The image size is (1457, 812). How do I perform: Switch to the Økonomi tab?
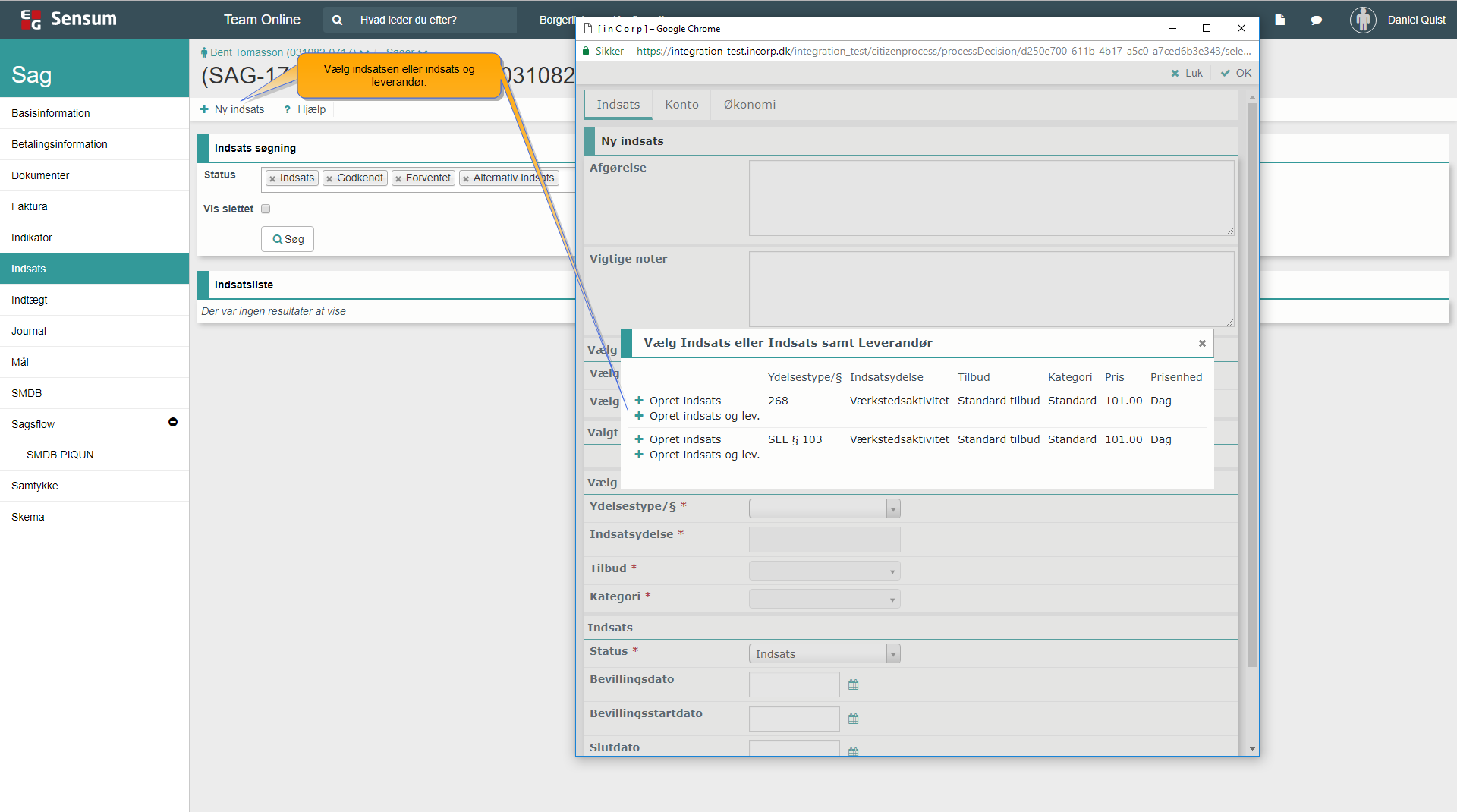click(x=749, y=105)
